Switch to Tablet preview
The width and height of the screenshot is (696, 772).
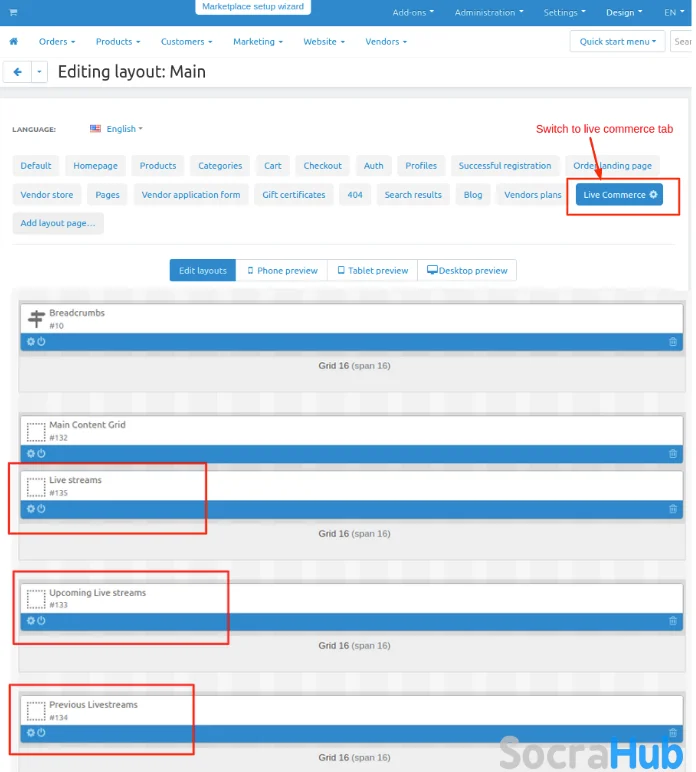373,270
